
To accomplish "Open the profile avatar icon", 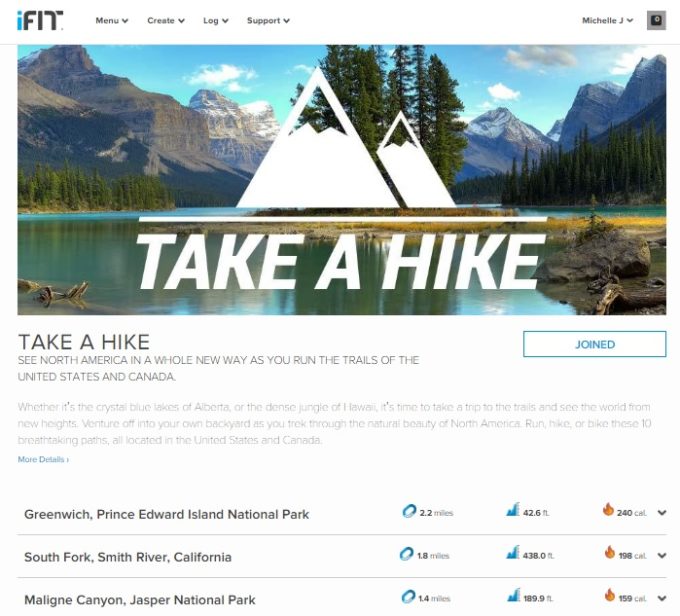I will tap(656, 20).
